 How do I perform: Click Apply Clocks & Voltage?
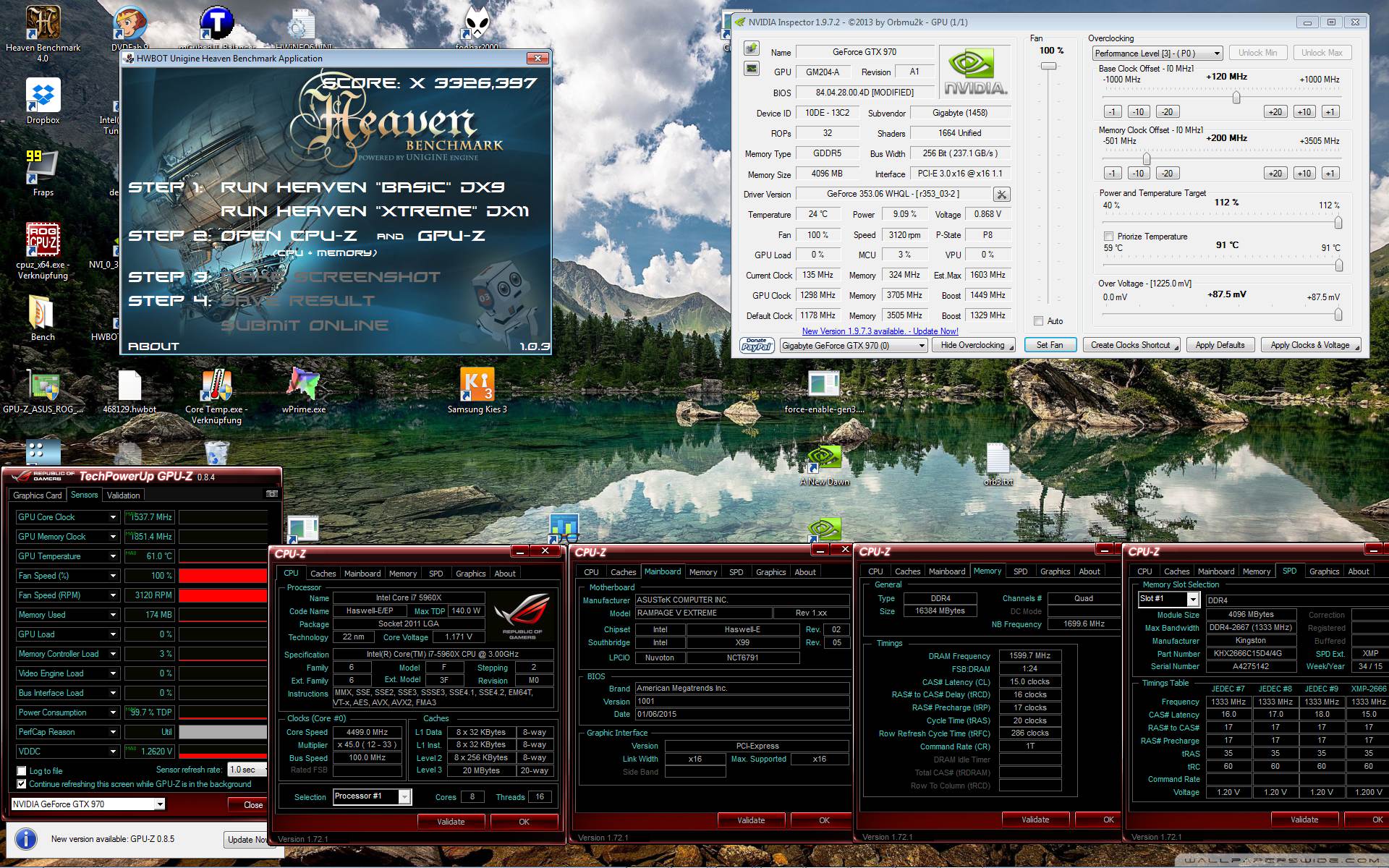point(1310,345)
